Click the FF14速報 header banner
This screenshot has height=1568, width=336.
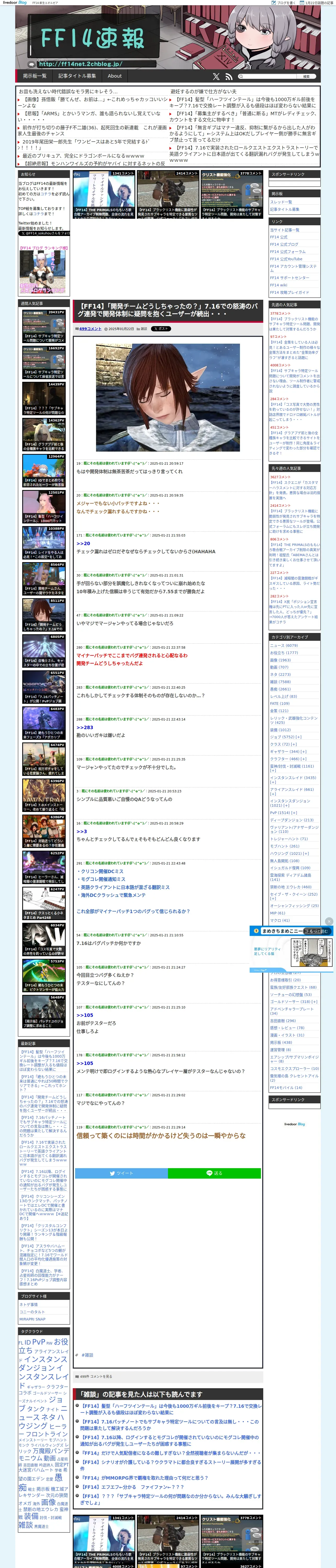(x=168, y=38)
